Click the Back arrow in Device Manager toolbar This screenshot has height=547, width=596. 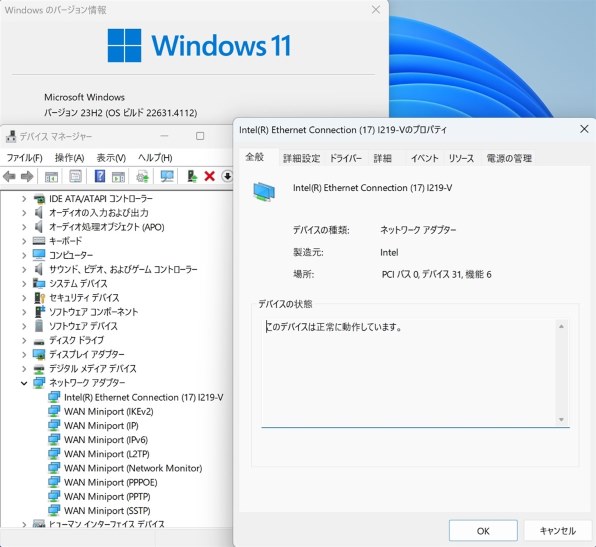click(9, 176)
